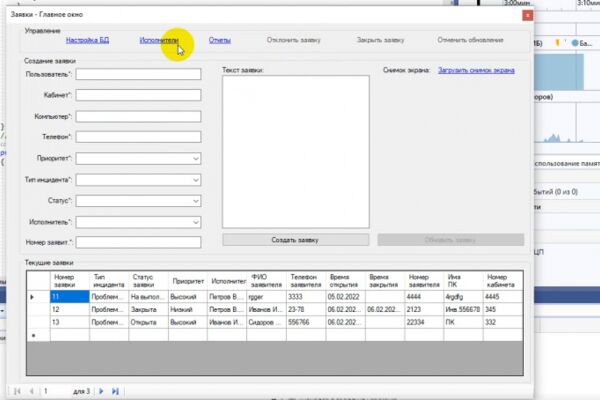Viewport: 600px width, 400px height.
Task: Open the Приоритет dropdown
Action: (x=196, y=158)
